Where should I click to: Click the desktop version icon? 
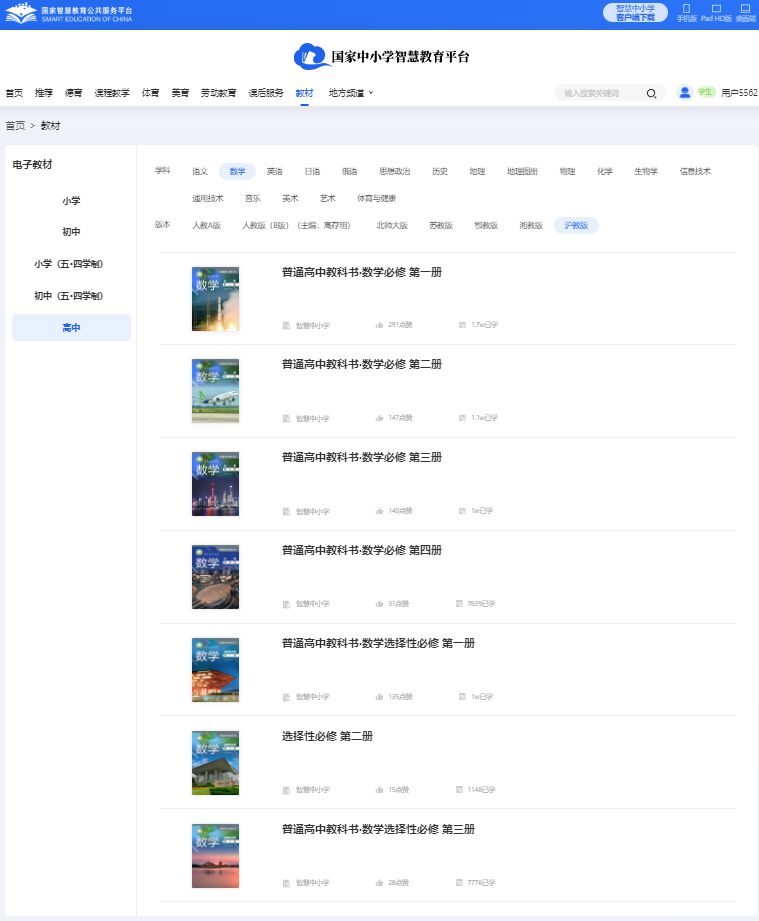[745, 9]
